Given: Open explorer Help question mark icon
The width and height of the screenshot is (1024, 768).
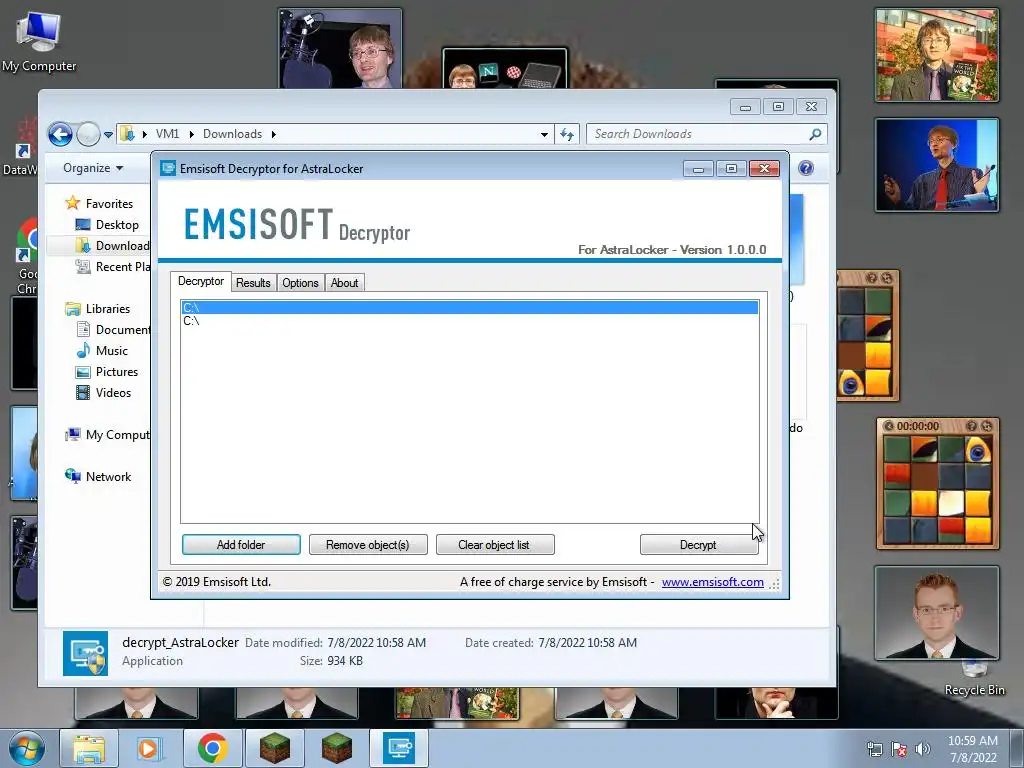Looking at the screenshot, I should (x=806, y=168).
